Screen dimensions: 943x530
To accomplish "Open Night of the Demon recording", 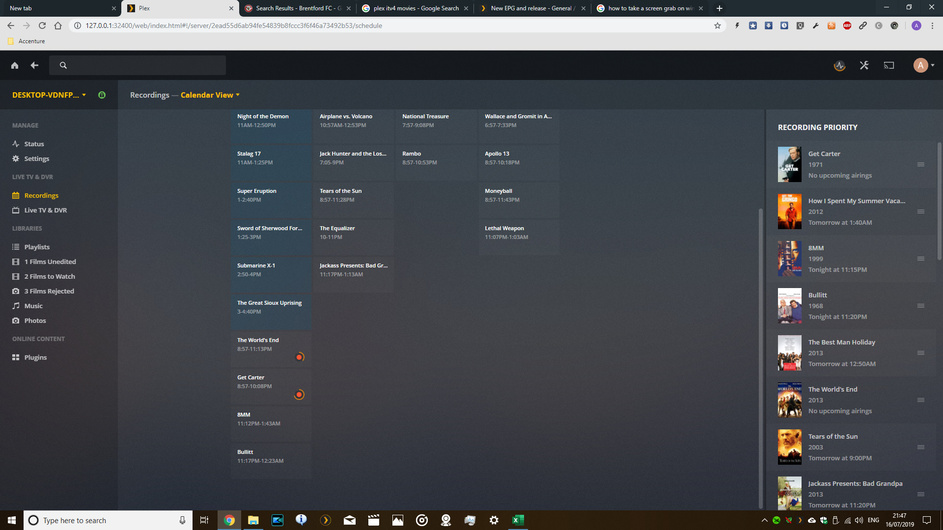I will tap(271, 126).
